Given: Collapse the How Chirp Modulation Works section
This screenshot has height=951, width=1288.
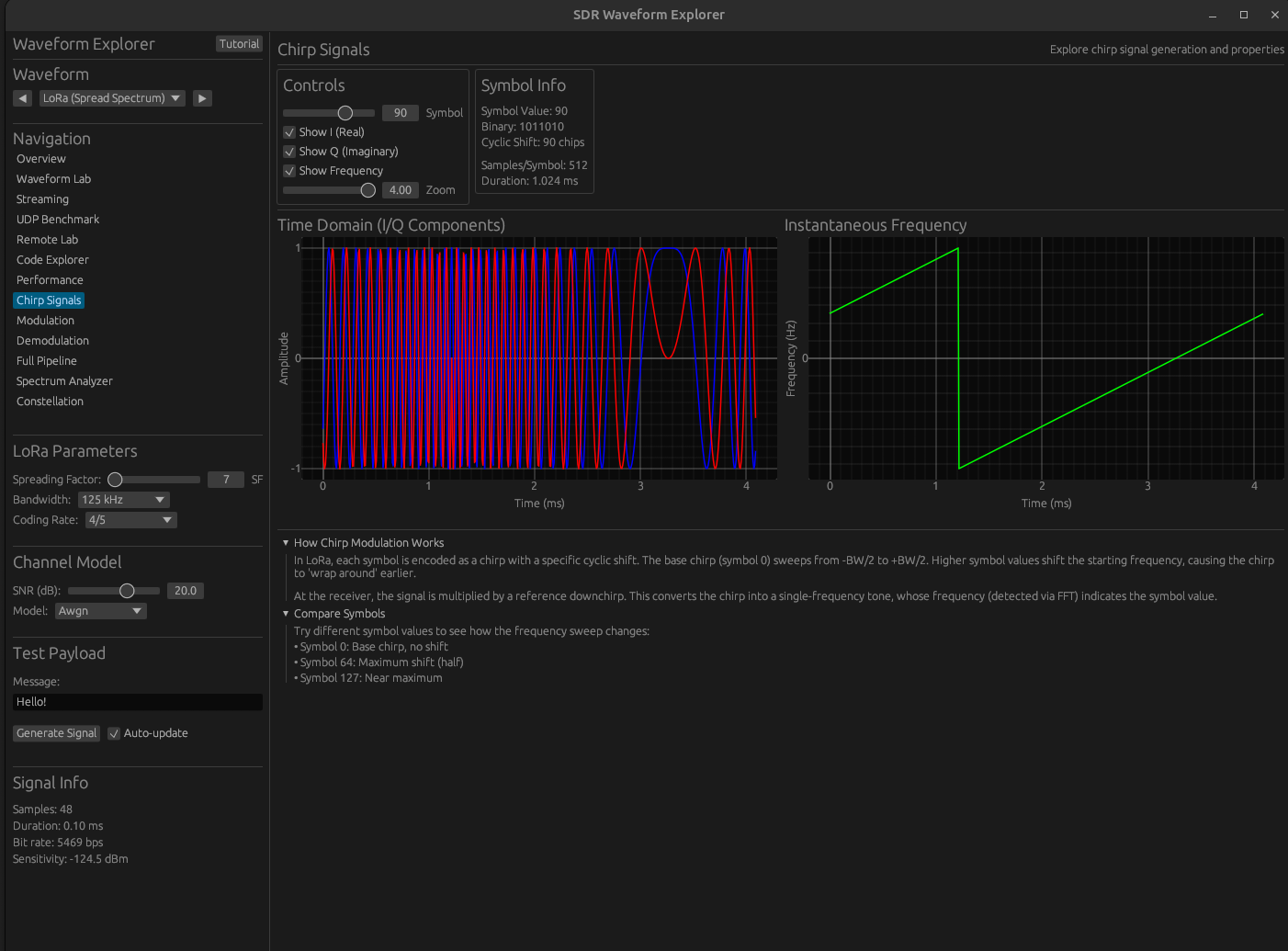Looking at the screenshot, I should pyautogui.click(x=286, y=543).
